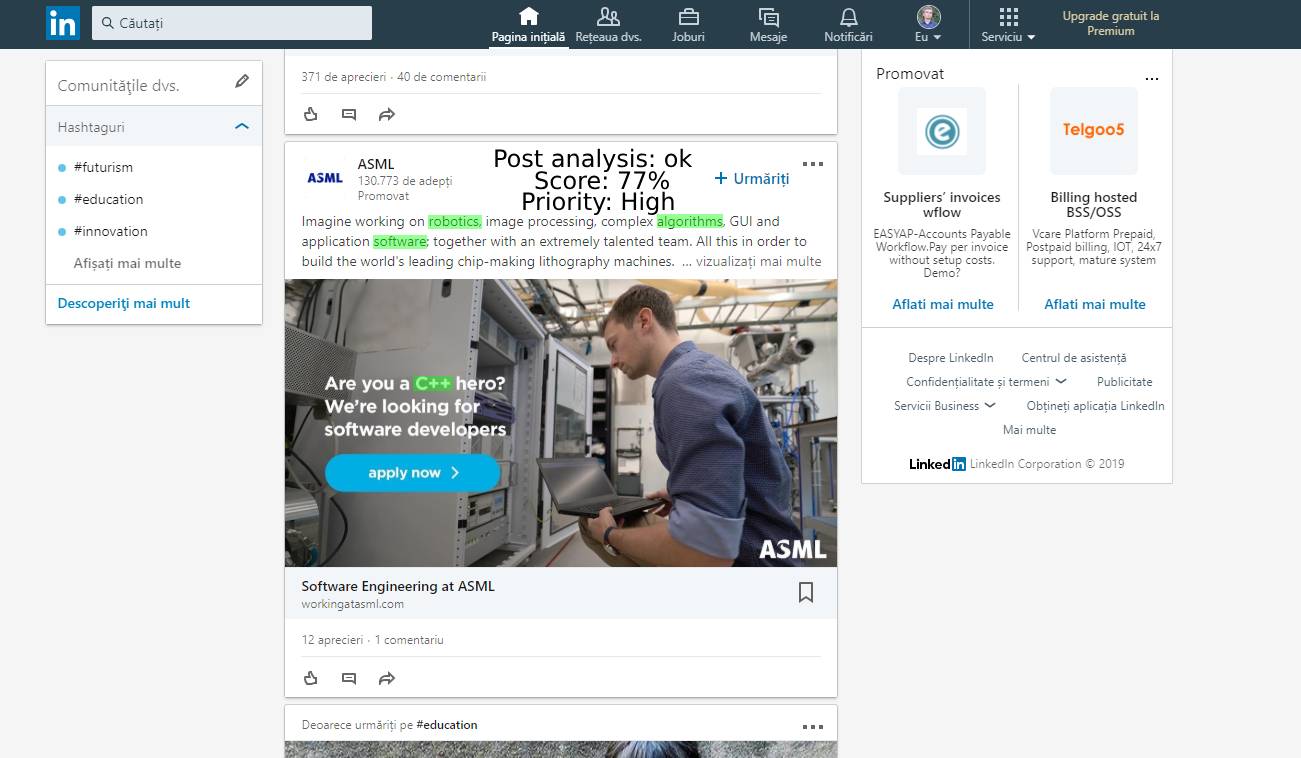View ASML post's 12 aprecieri
This screenshot has width=1301, height=758.
pos(332,640)
